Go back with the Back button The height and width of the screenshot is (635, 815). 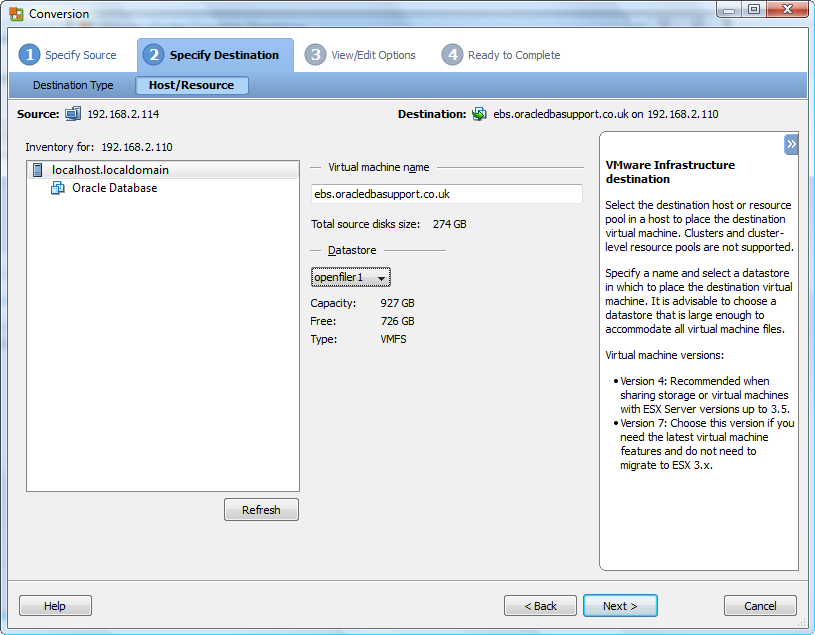tap(540, 606)
